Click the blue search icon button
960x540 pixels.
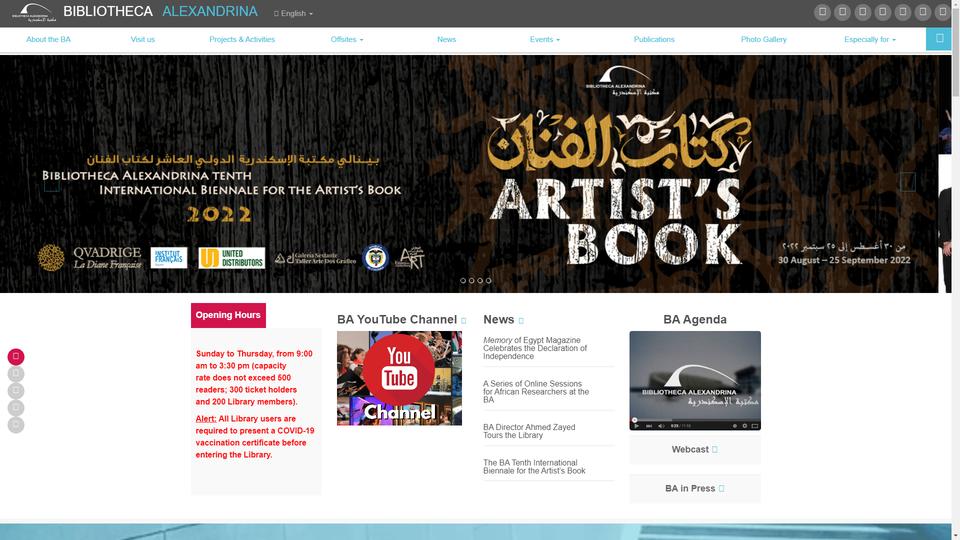point(939,39)
